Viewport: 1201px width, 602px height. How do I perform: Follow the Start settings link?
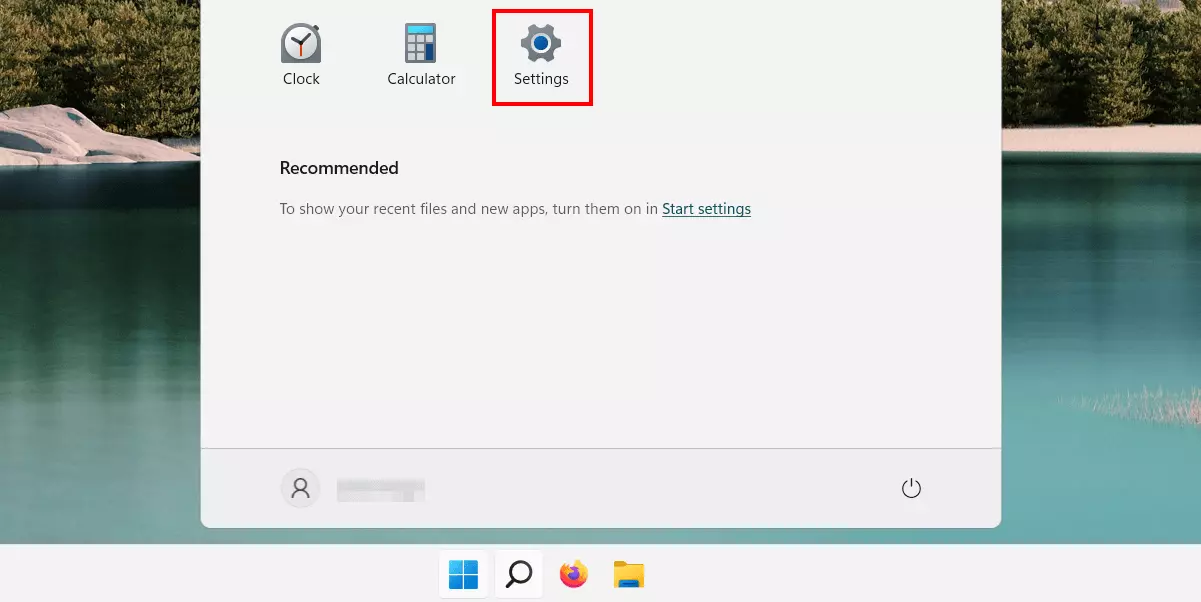coord(706,209)
